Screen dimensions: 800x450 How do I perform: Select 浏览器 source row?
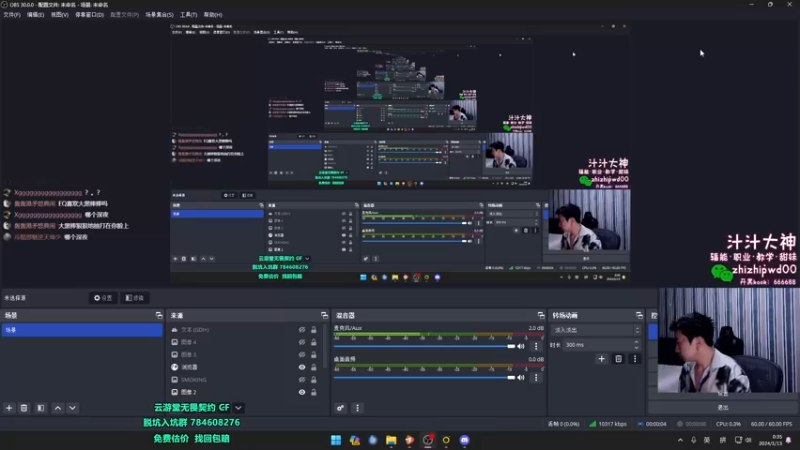pos(244,367)
